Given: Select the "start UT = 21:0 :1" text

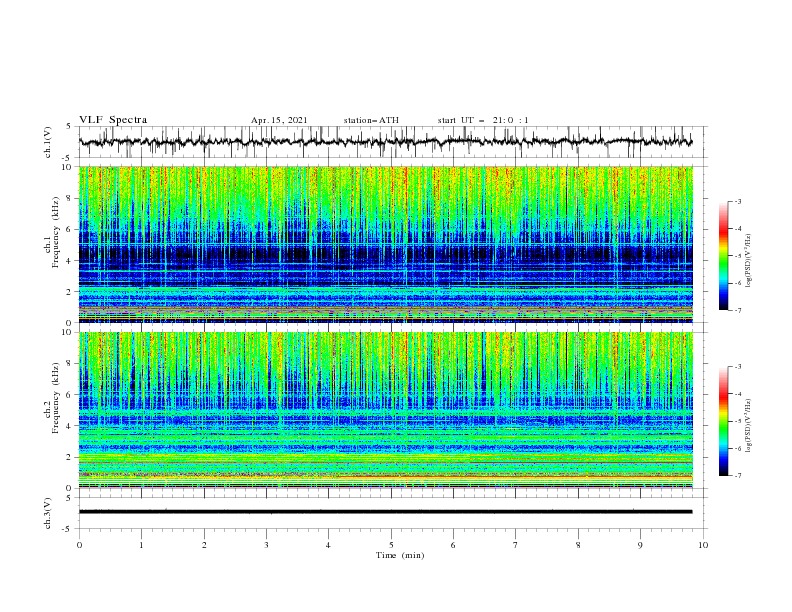Looking at the screenshot, I should (483, 120).
